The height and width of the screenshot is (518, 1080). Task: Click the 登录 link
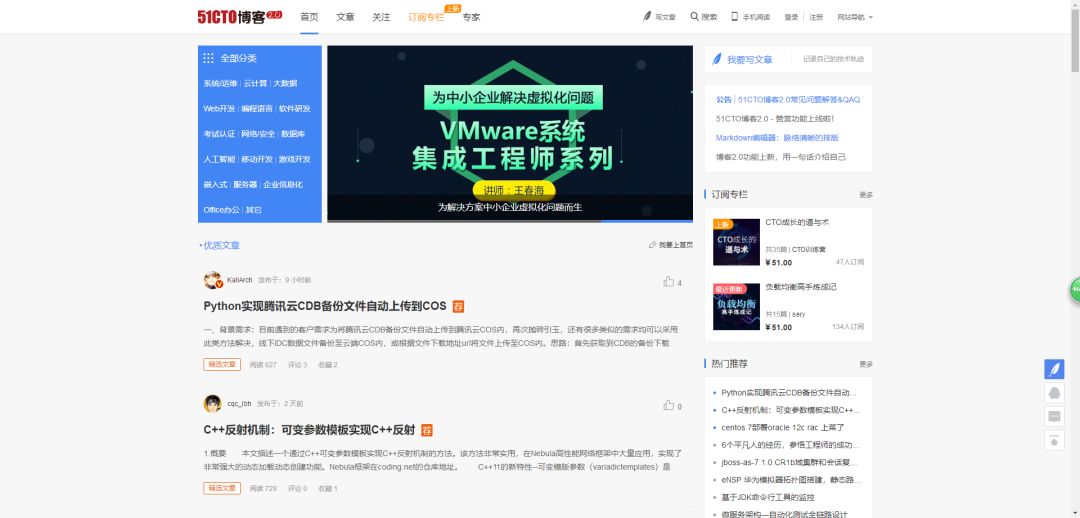click(x=791, y=17)
